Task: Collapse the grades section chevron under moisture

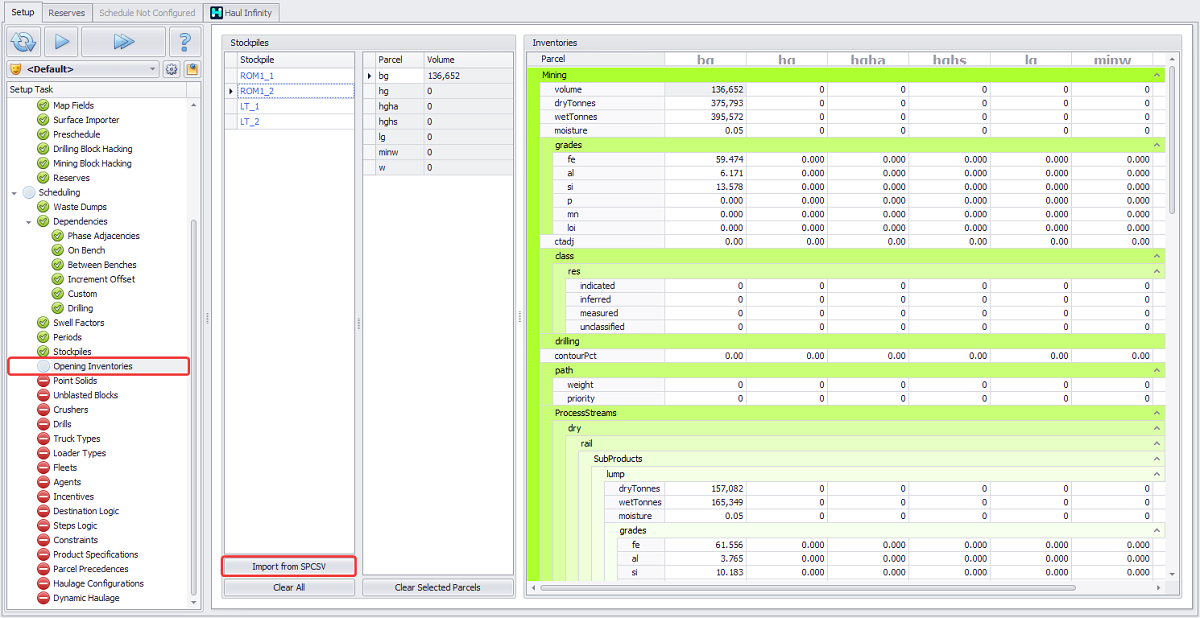Action: (x=1157, y=145)
